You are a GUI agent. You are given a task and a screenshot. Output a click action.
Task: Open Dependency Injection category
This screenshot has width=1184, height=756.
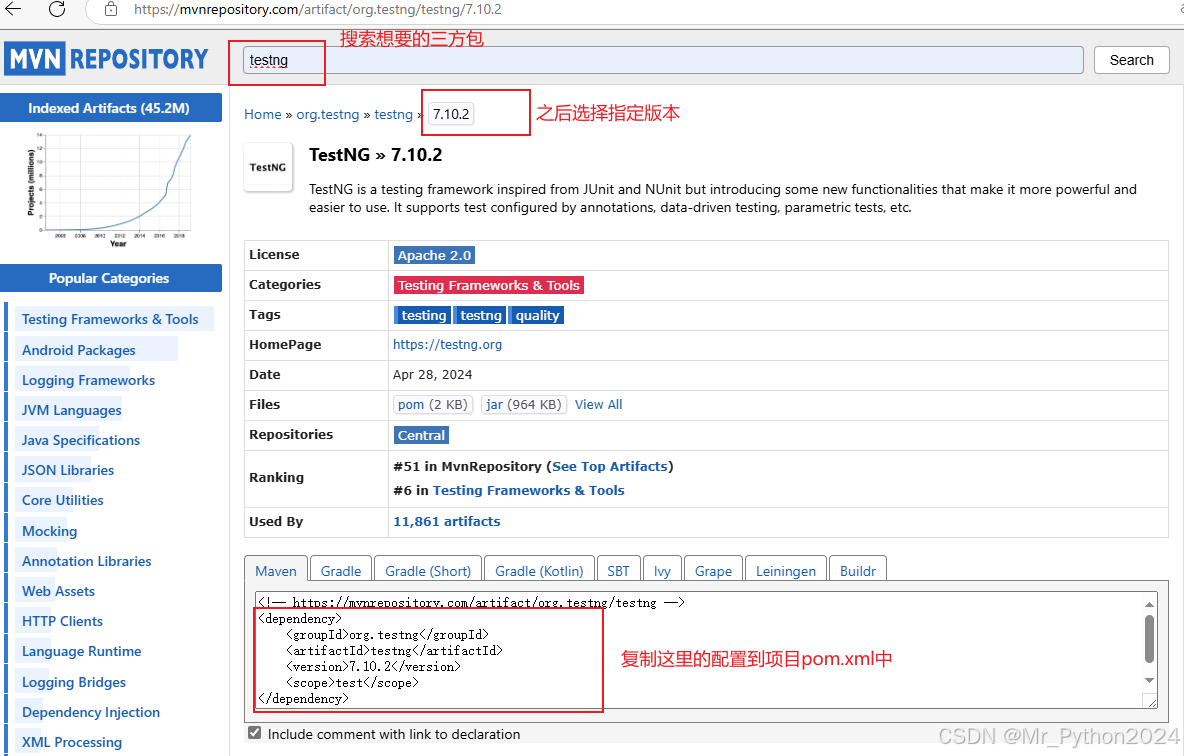pos(91,713)
